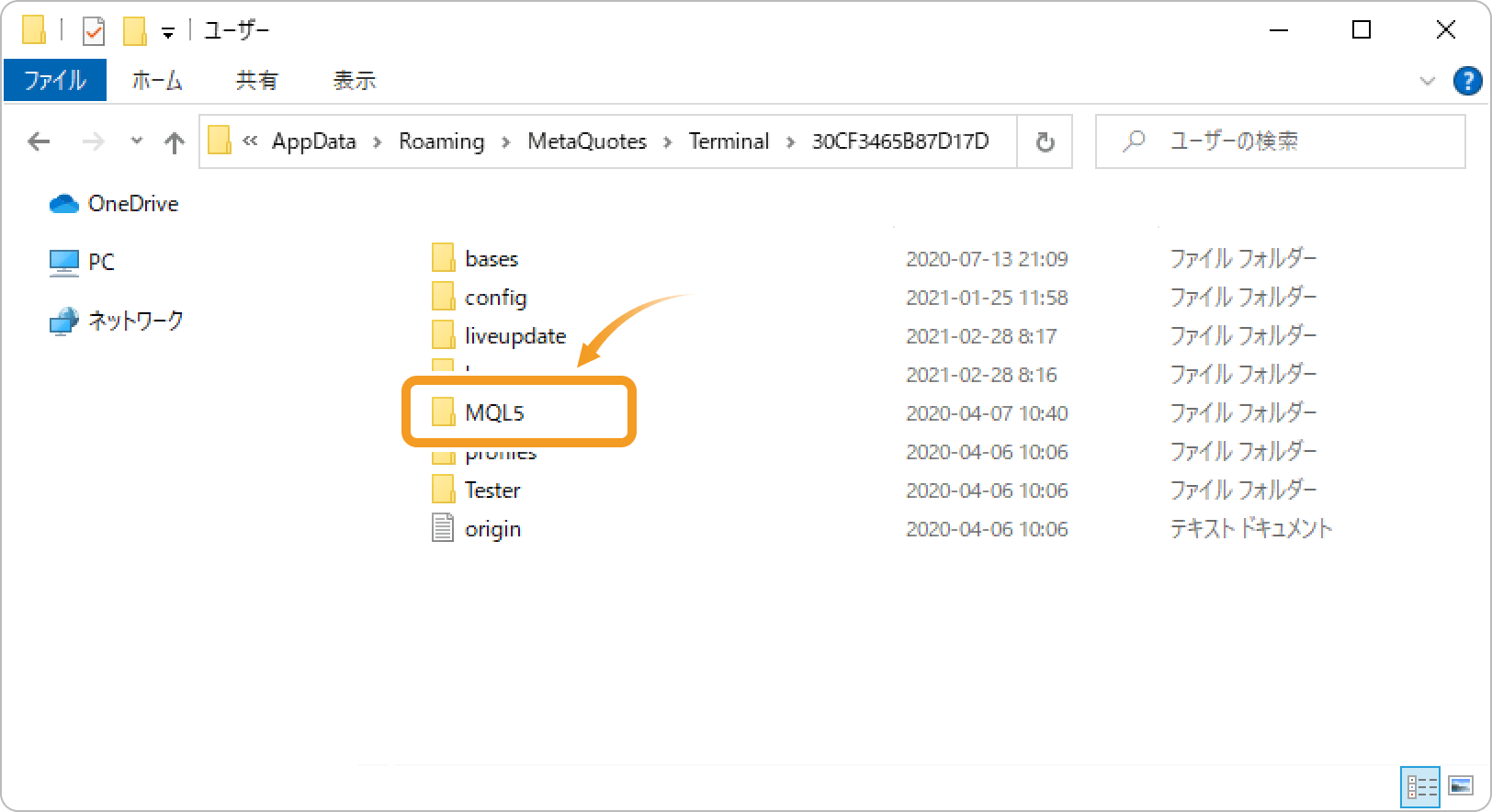Open the recent locations dropdown
The image size is (1492, 812).
tap(137, 141)
